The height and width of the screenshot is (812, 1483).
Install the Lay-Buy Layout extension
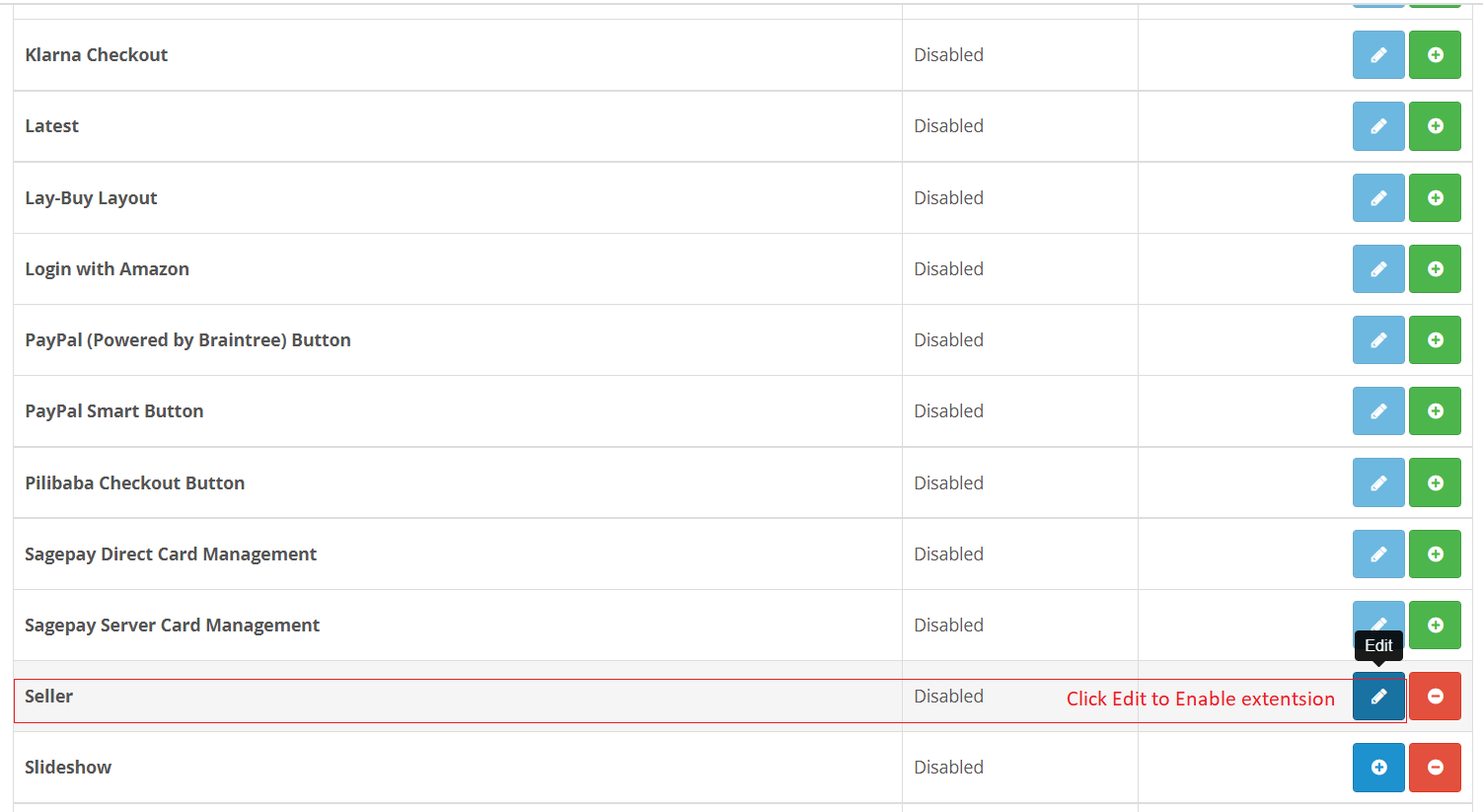click(1435, 197)
